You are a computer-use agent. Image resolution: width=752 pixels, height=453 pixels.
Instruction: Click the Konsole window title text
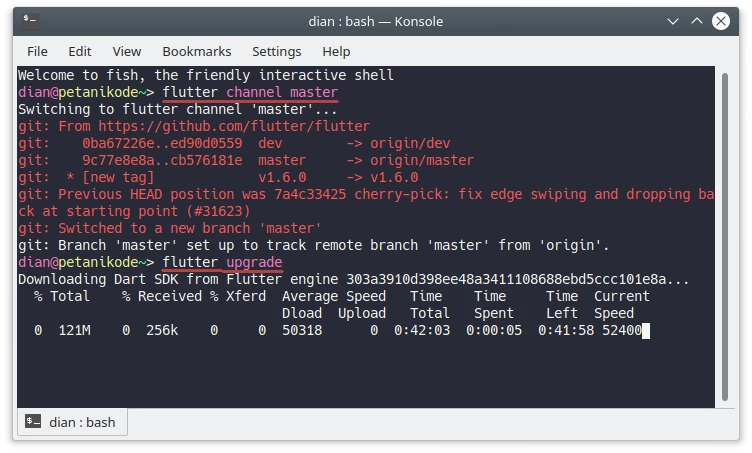(376, 22)
